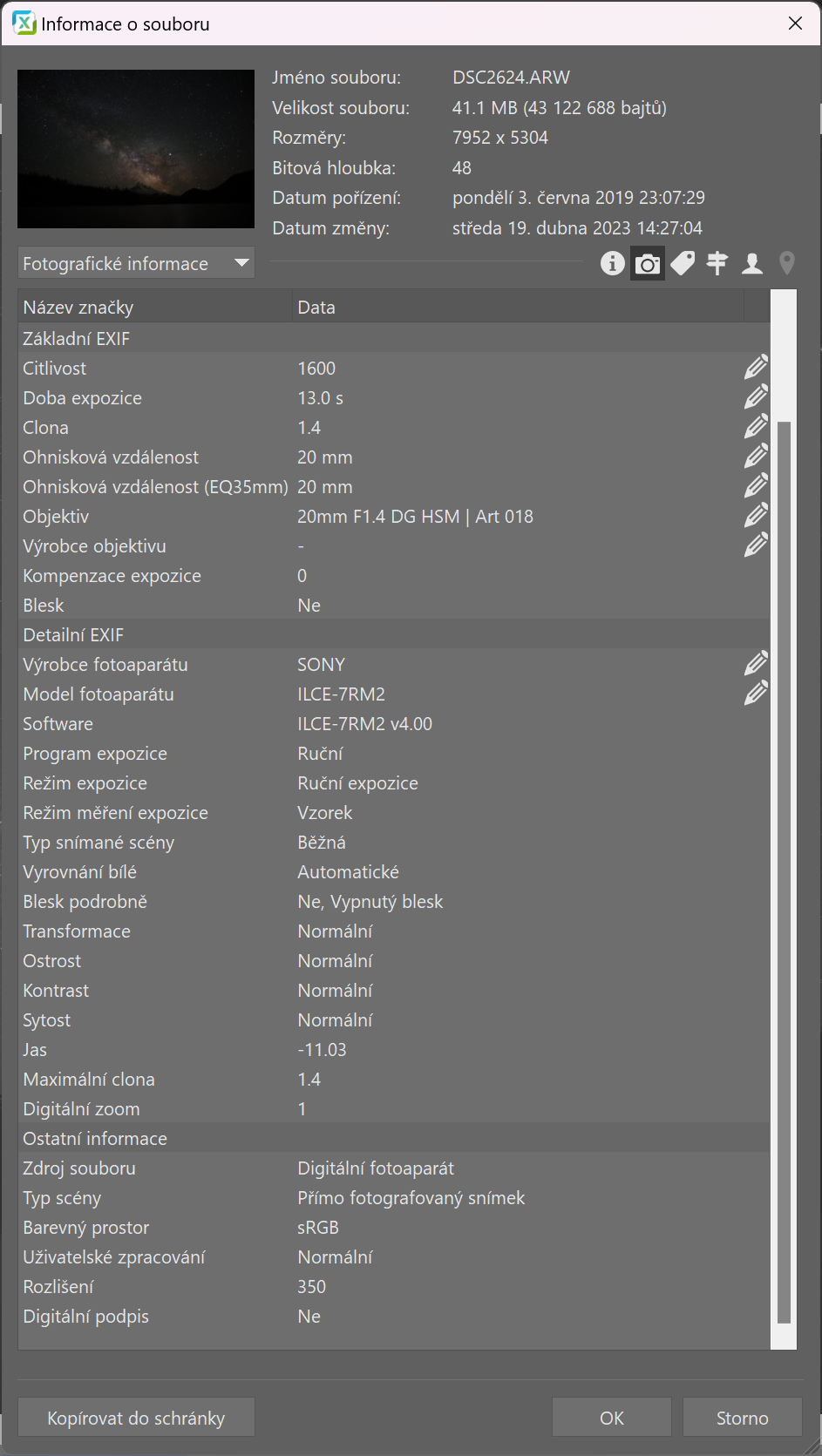Click the file name DSC2624.ARW

511,78
